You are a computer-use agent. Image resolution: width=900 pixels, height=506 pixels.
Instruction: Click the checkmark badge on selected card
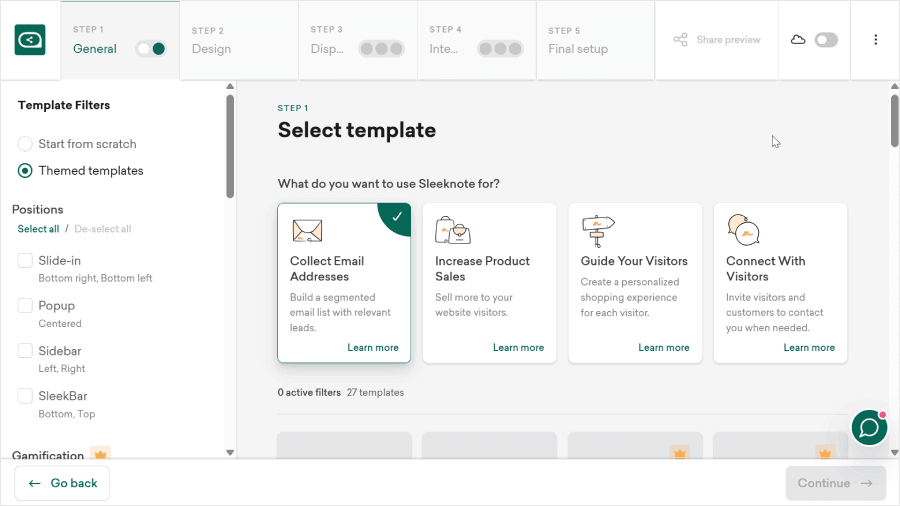pos(397,217)
